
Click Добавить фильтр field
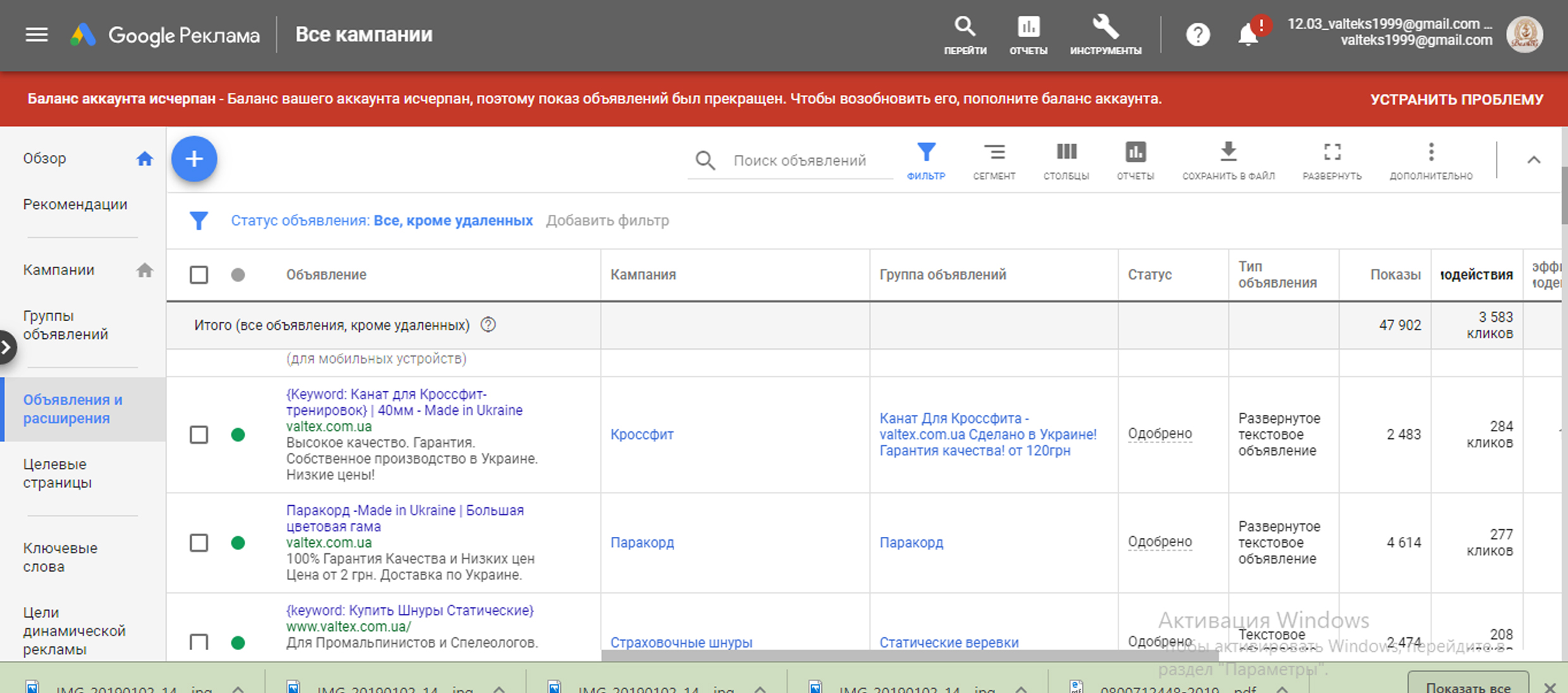pyautogui.click(x=608, y=221)
